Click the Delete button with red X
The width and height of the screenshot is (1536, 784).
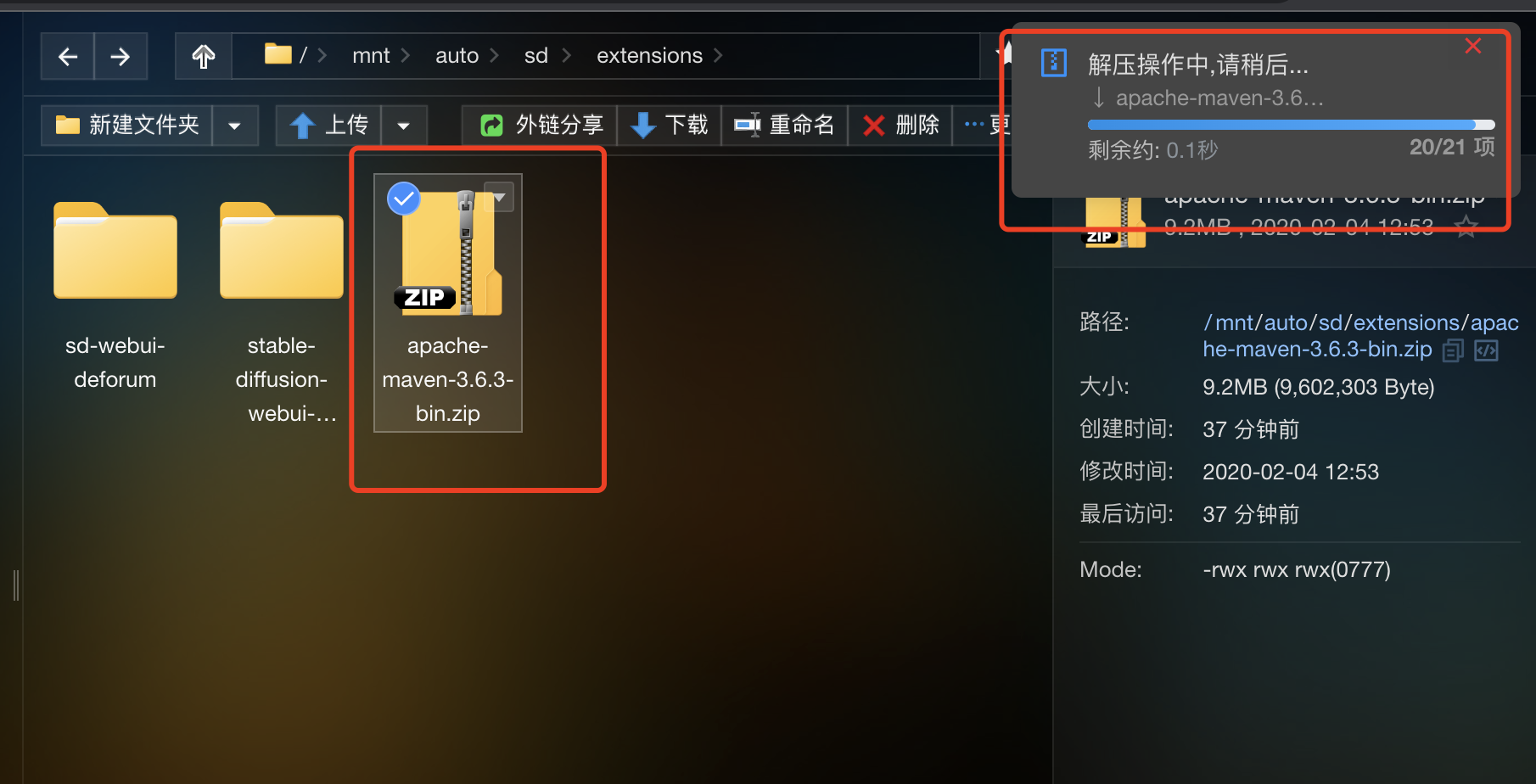[900, 126]
